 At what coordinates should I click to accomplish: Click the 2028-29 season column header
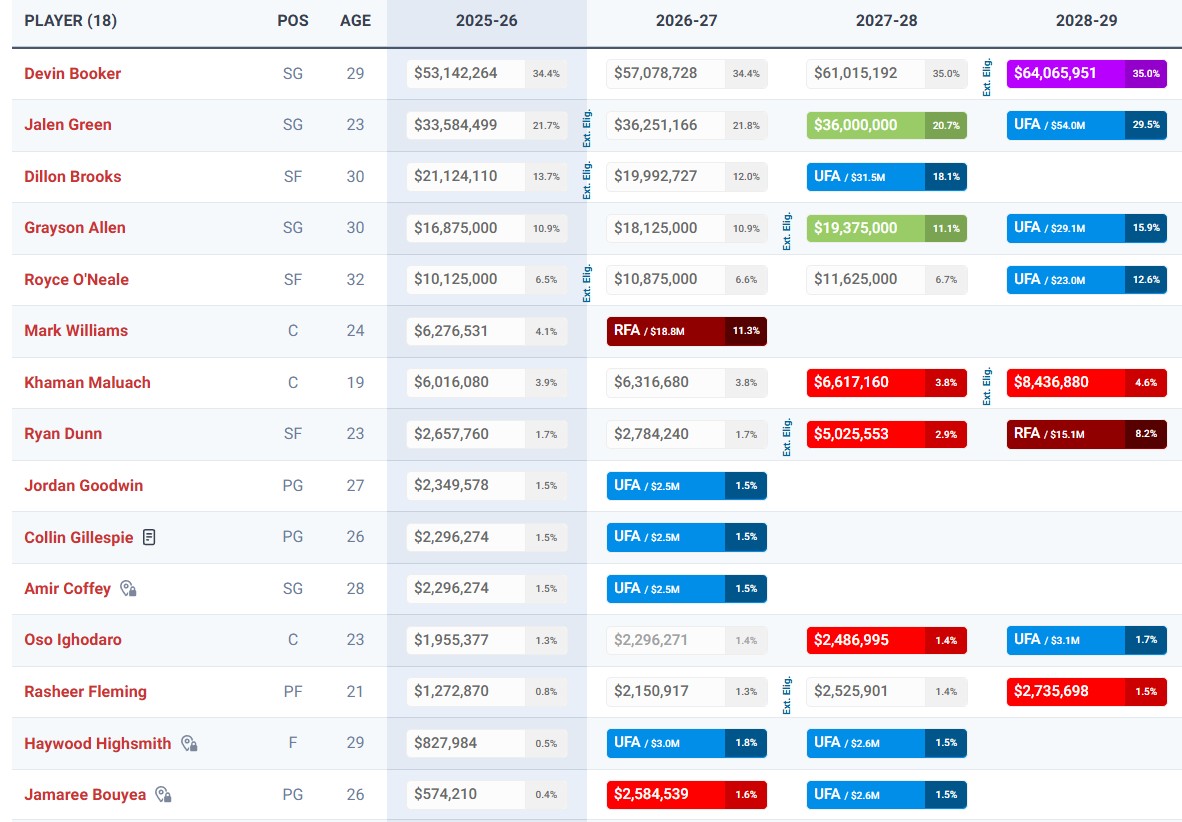tap(1086, 21)
